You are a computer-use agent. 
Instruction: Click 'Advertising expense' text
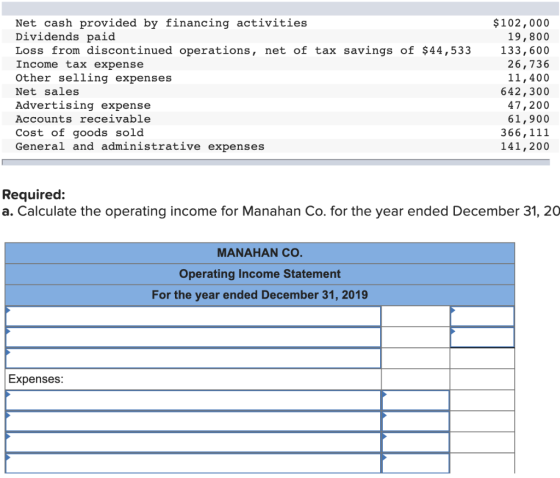pyautogui.click(x=83, y=105)
